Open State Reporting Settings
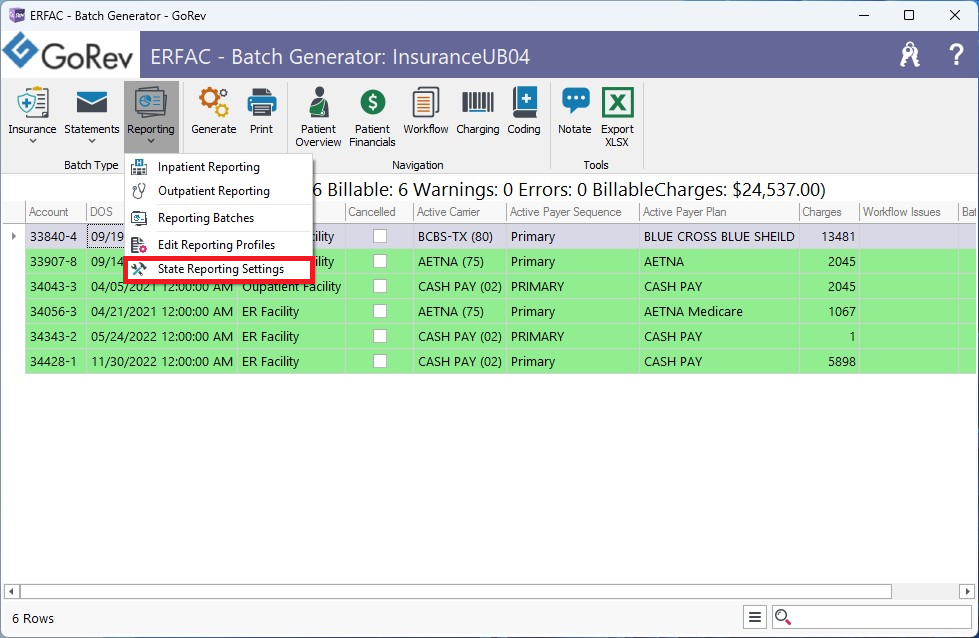979x638 pixels. coord(219,269)
